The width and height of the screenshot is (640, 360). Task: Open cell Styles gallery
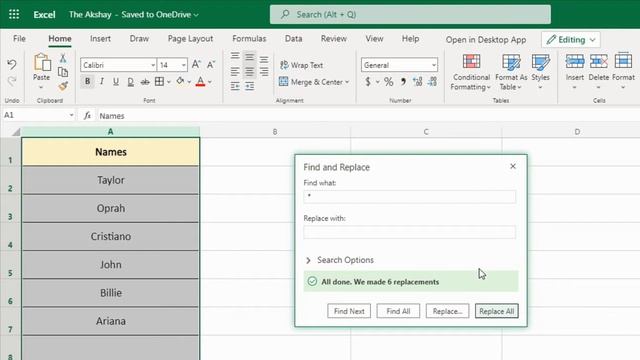tap(540, 72)
